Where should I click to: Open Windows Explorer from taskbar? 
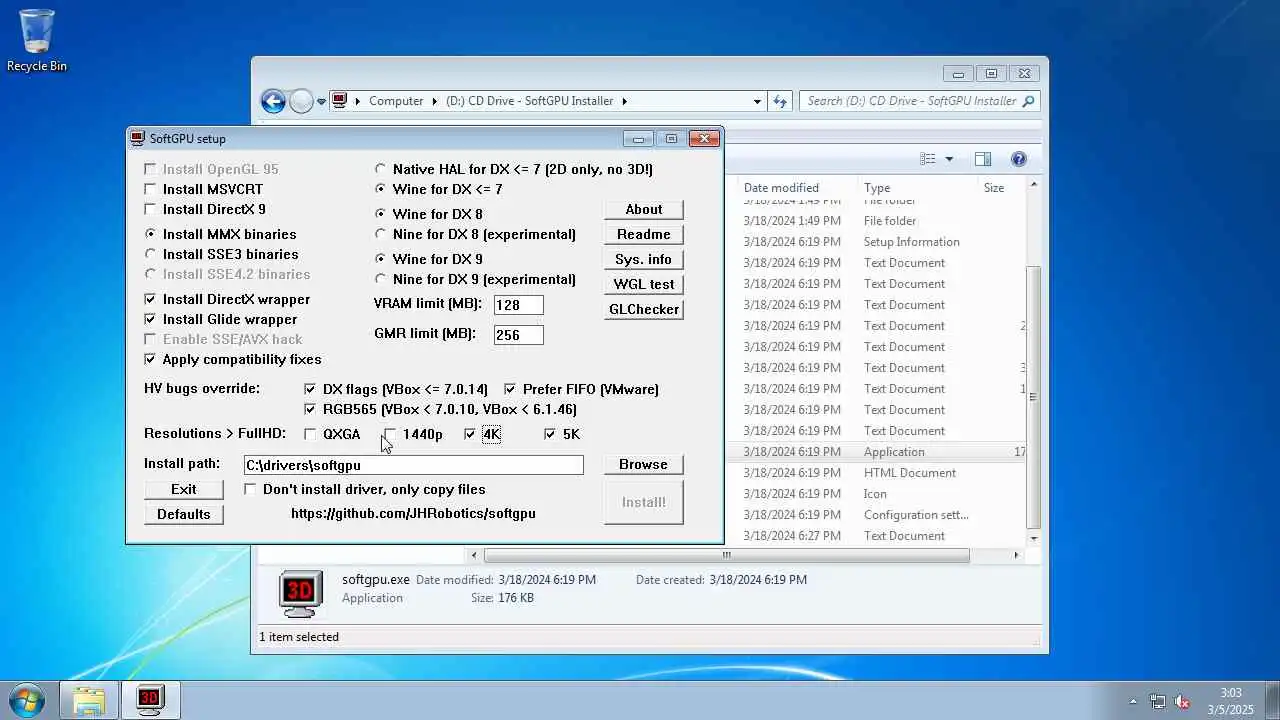pos(88,700)
